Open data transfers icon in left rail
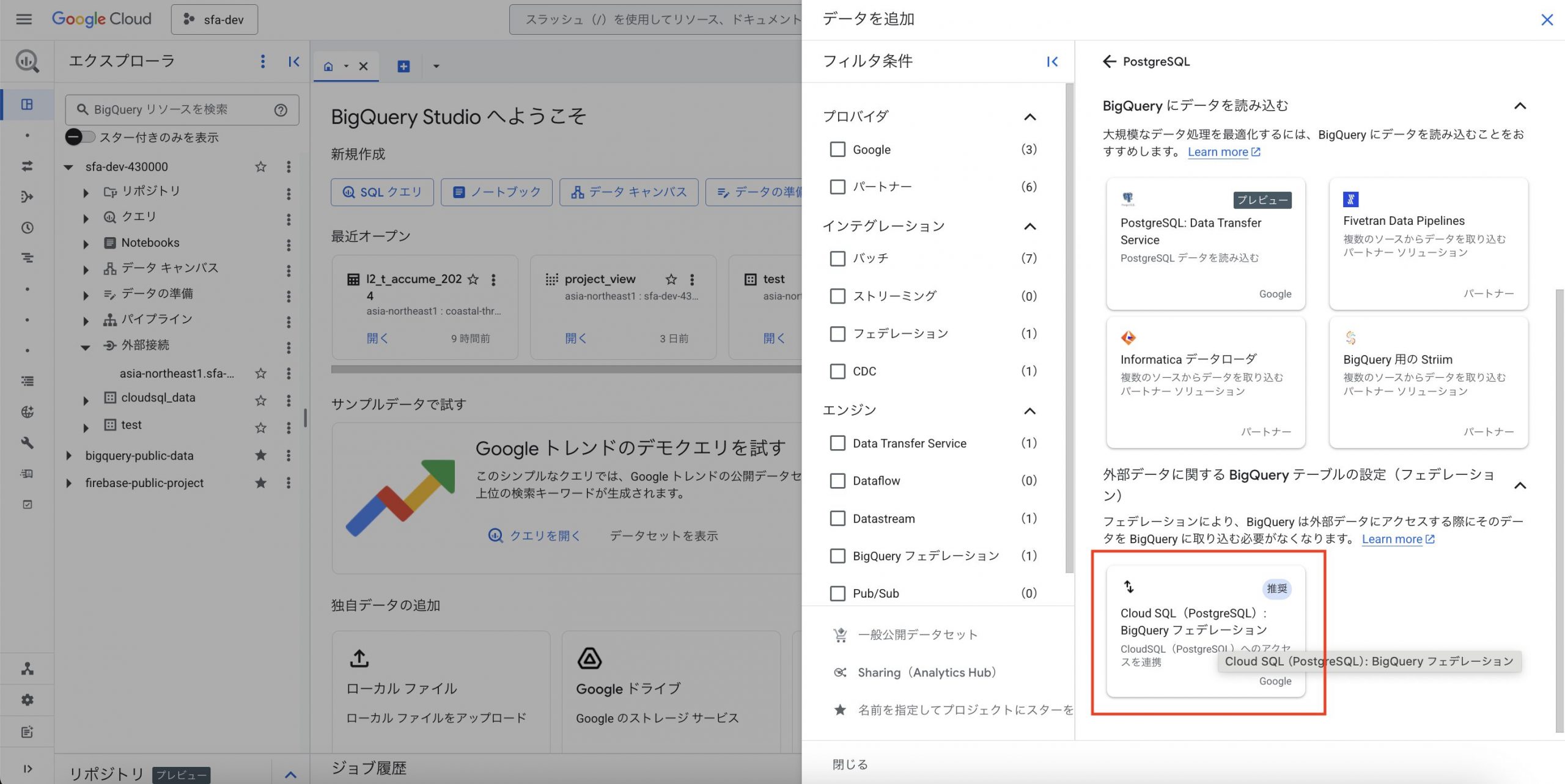Image resolution: width=1565 pixels, height=784 pixels. point(27,166)
